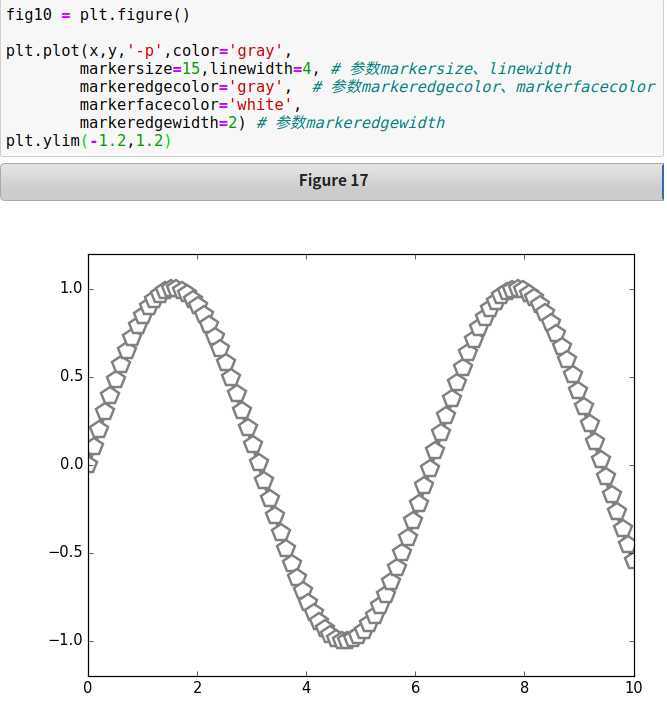Click the markeredgecolor='gray' parameter text
Screen dimensions: 667x706
181,87
